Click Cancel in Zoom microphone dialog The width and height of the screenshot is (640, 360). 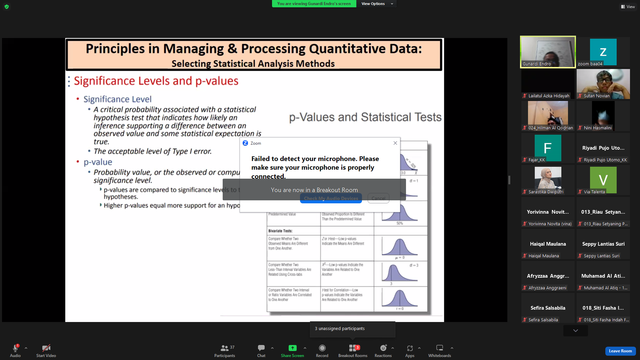(378, 198)
